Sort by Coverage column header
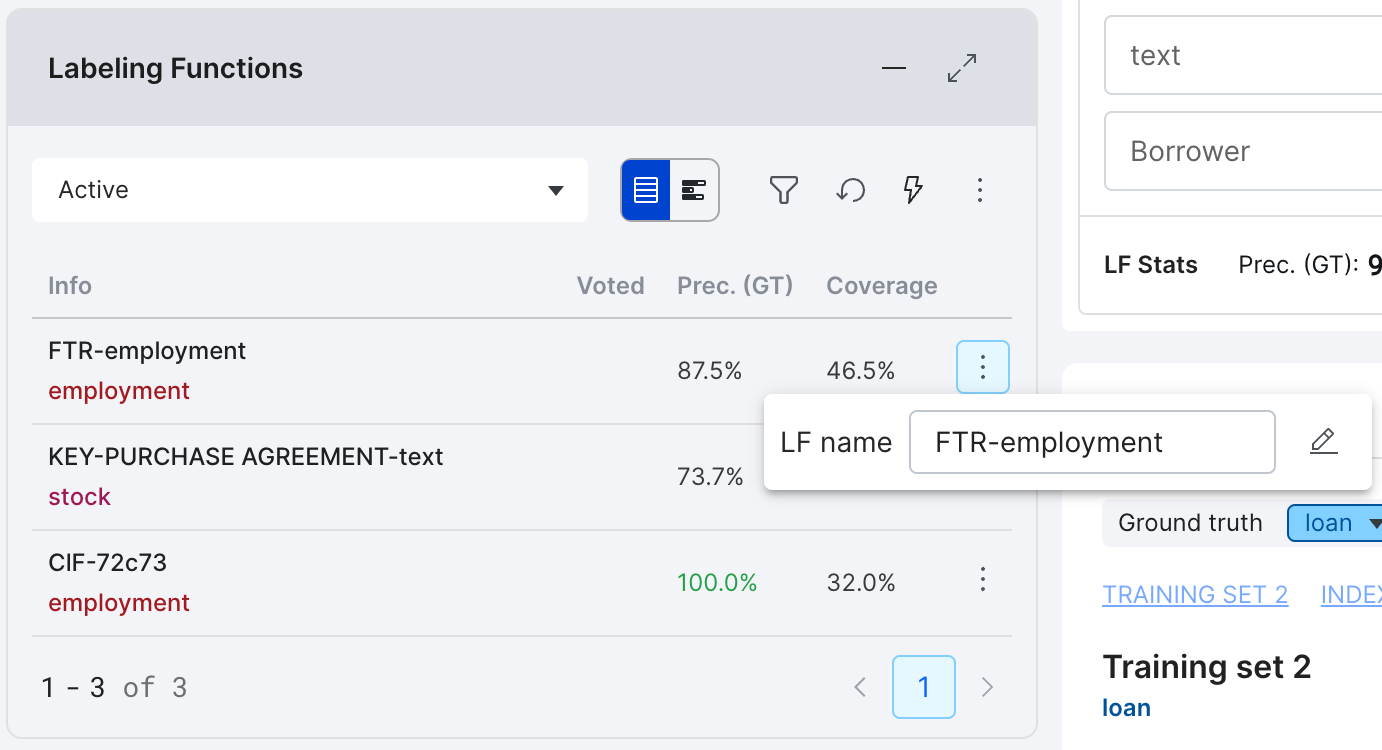The image size is (1382, 750). [882, 286]
